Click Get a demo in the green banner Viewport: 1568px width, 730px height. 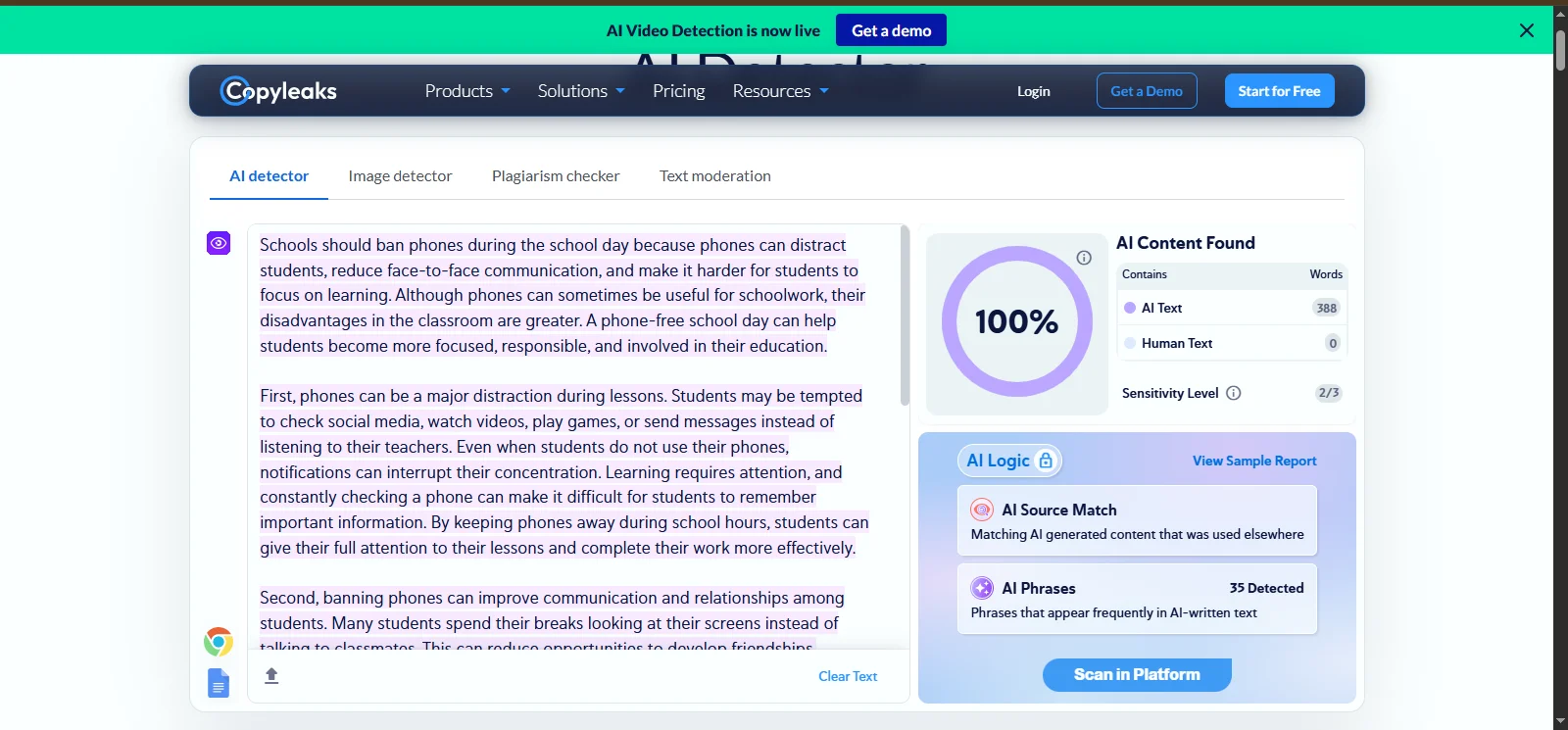[891, 30]
